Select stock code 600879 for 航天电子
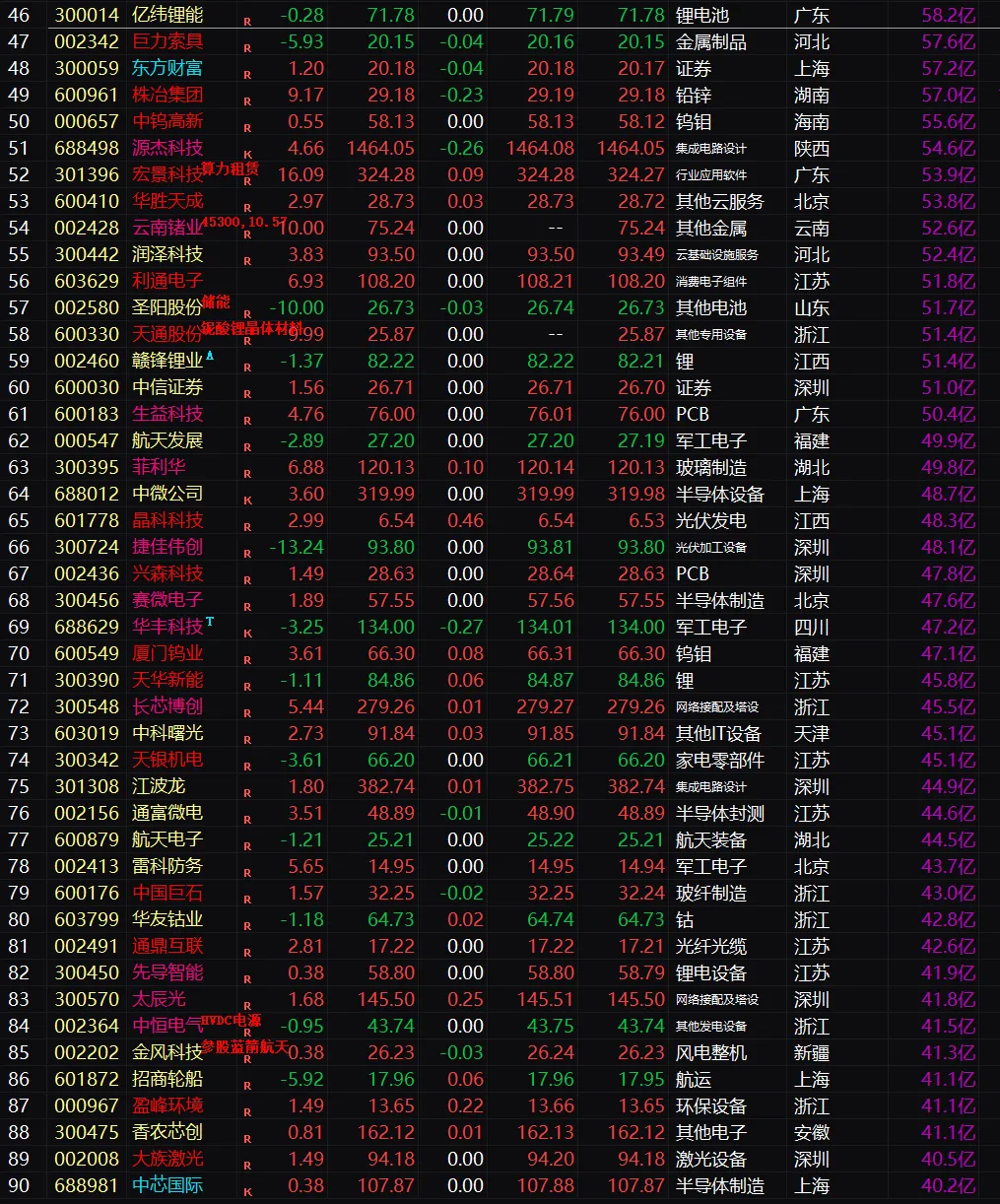Viewport: 1000px width, 1204px height. pos(87,839)
